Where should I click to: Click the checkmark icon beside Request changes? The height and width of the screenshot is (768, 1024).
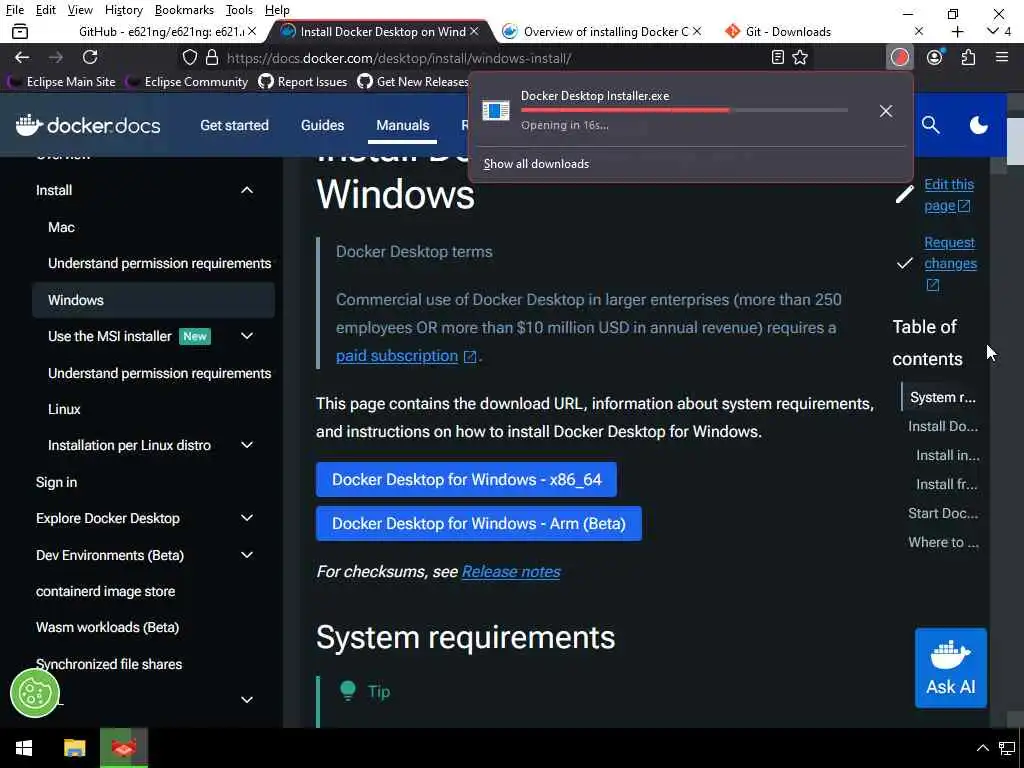[x=904, y=263]
